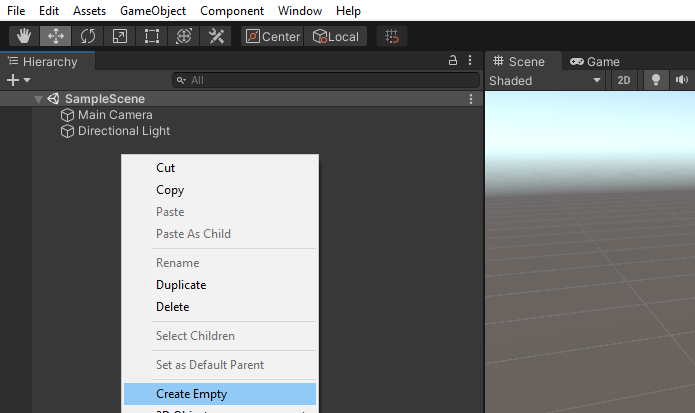Select the Rect tool
The image size is (695, 413).
point(152,36)
